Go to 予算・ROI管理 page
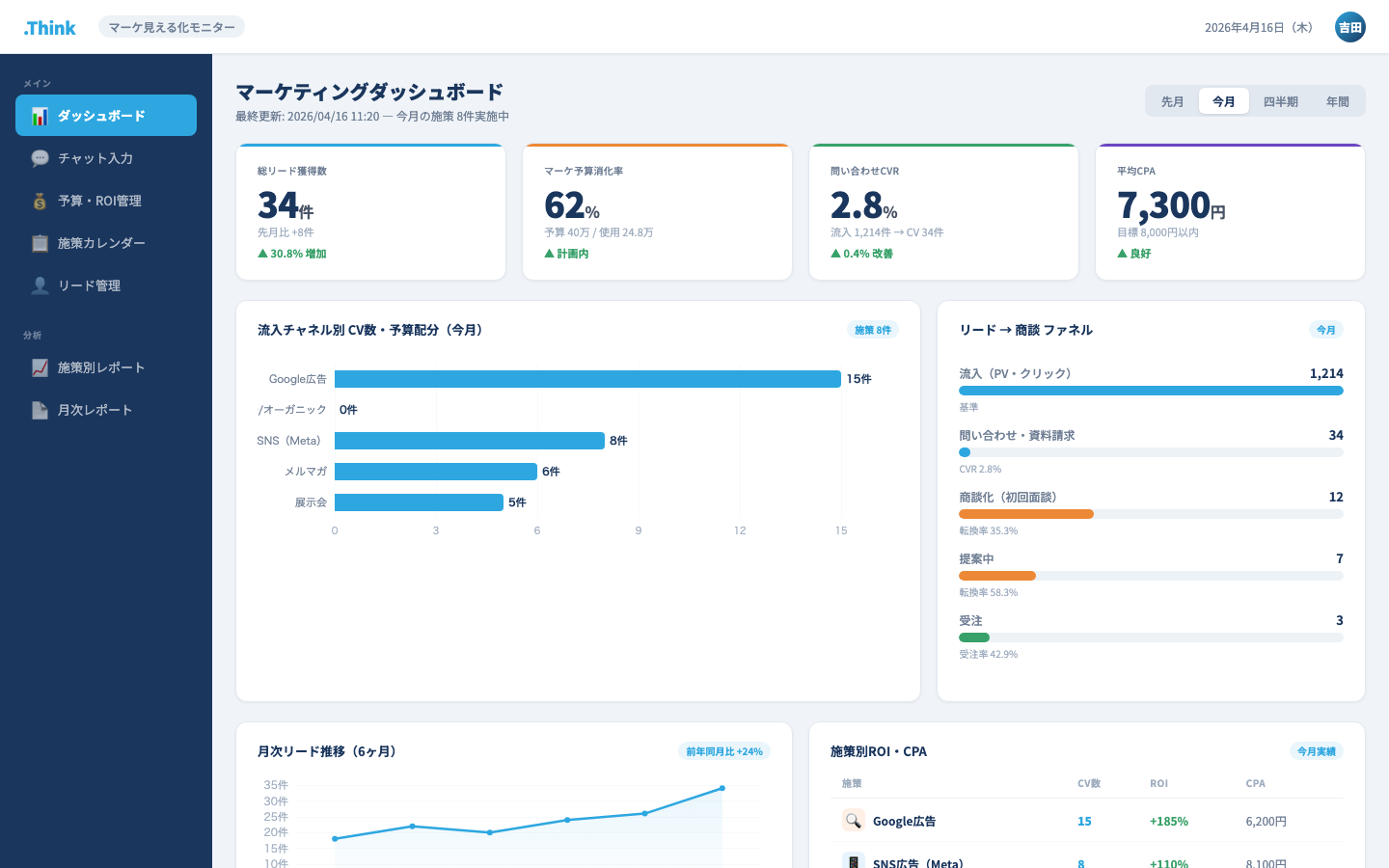Image resolution: width=1389 pixels, height=868 pixels. (x=106, y=201)
